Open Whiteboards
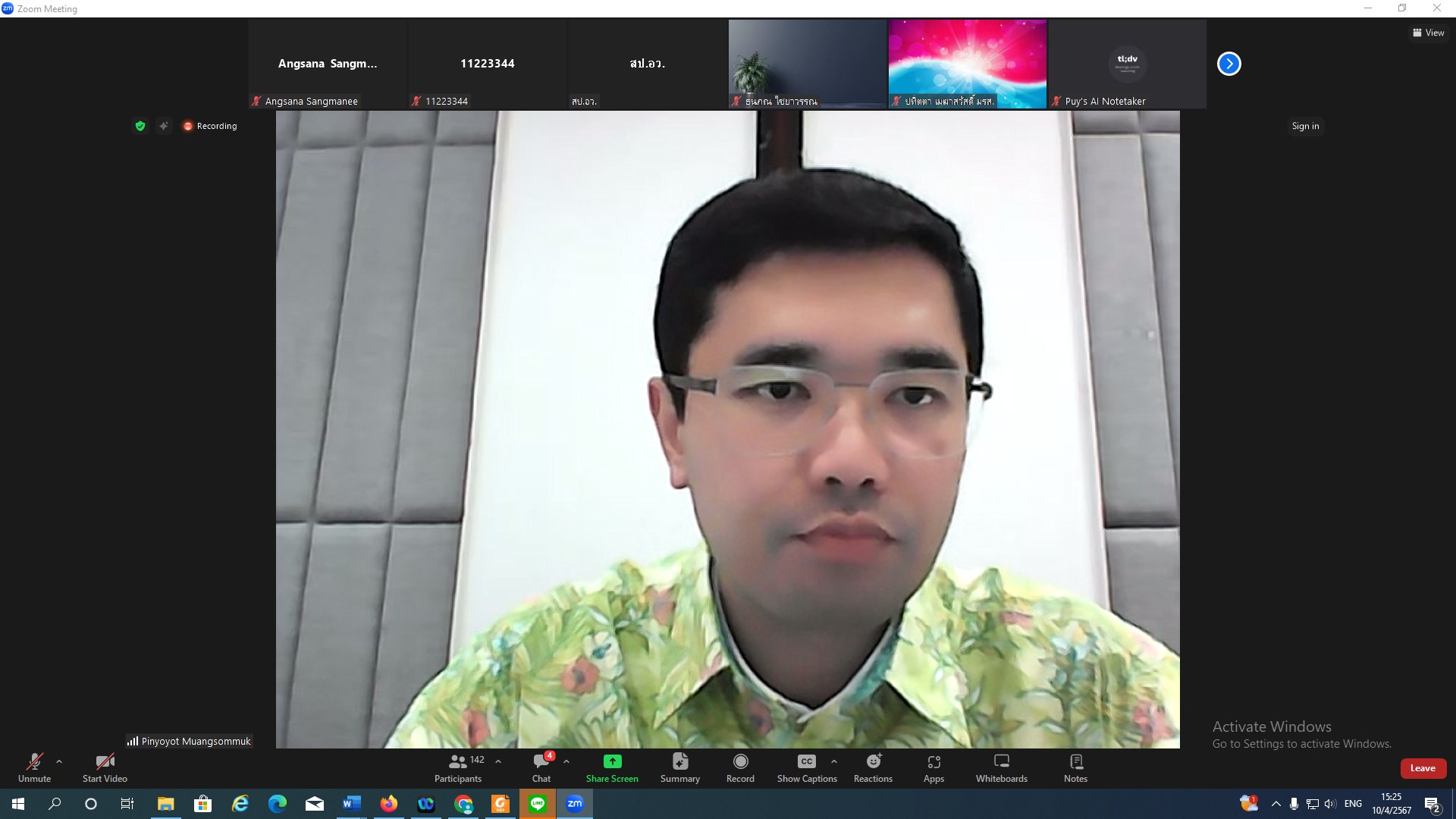The height and width of the screenshot is (819, 1456). (1002, 767)
